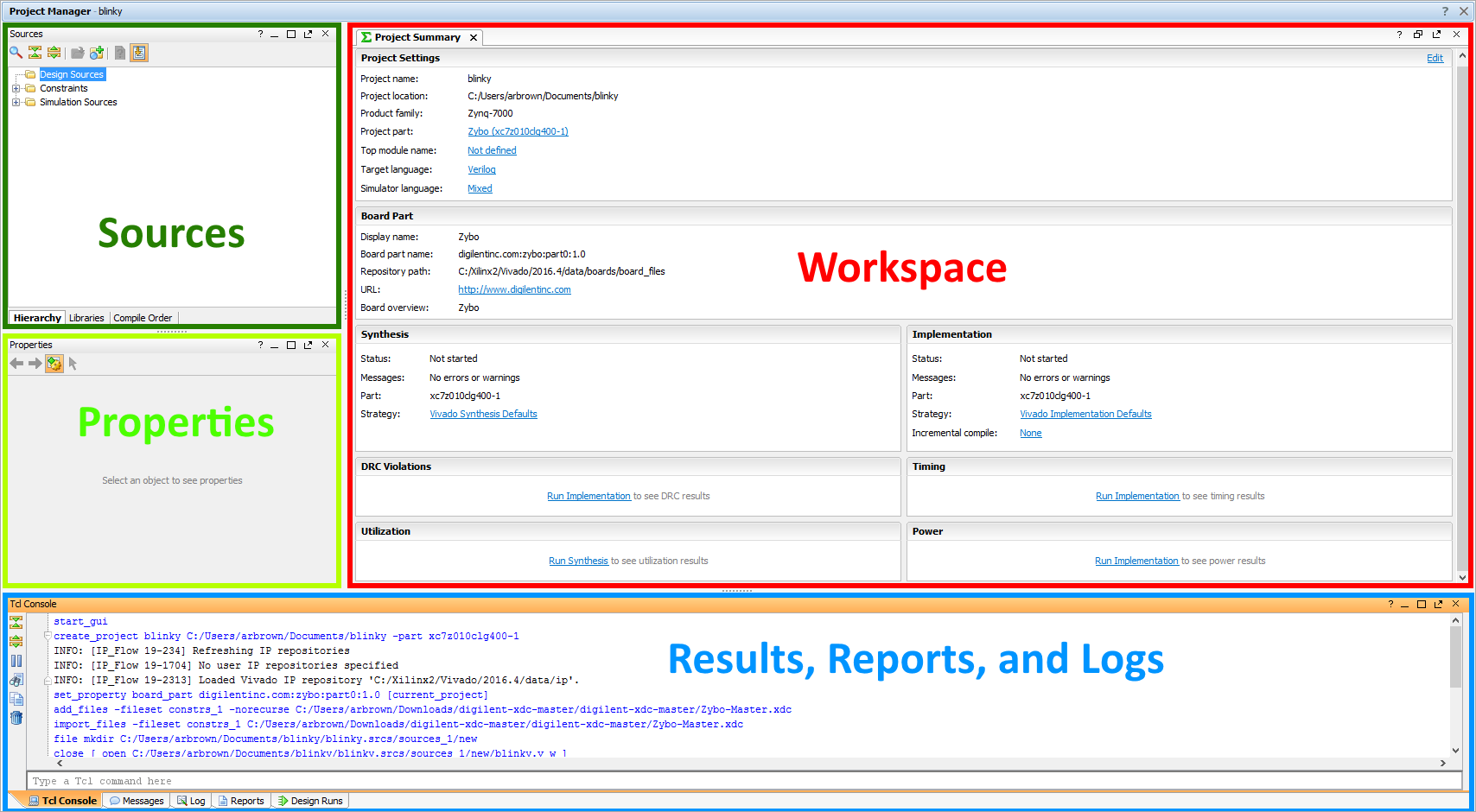This screenshot has height=812, width=1476.
Task: Open the Compile Order tab in Sources
Action: 143,318
